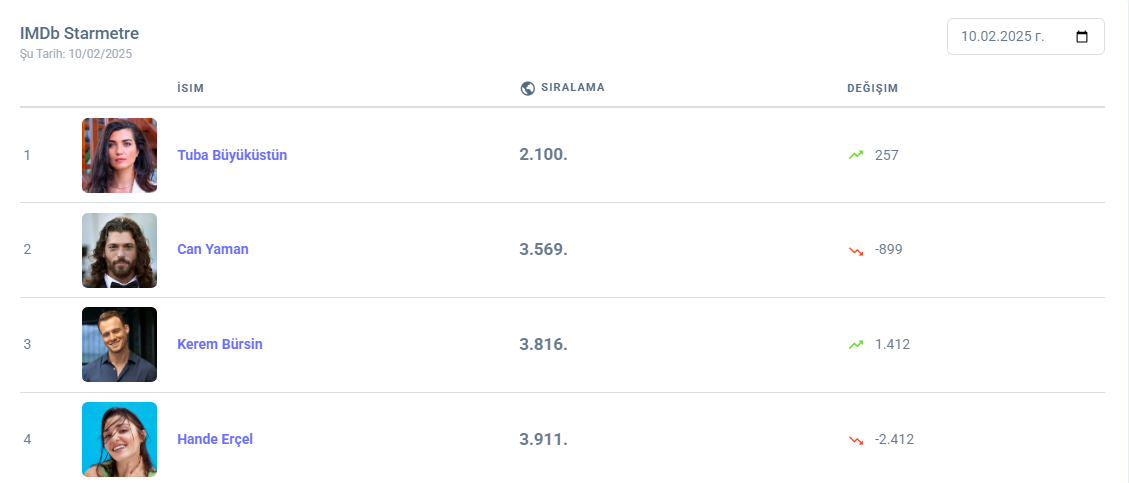Click Kerem Bürsin's green trend-up arrow
The image size is (1129, 483).
coord(856,344)
